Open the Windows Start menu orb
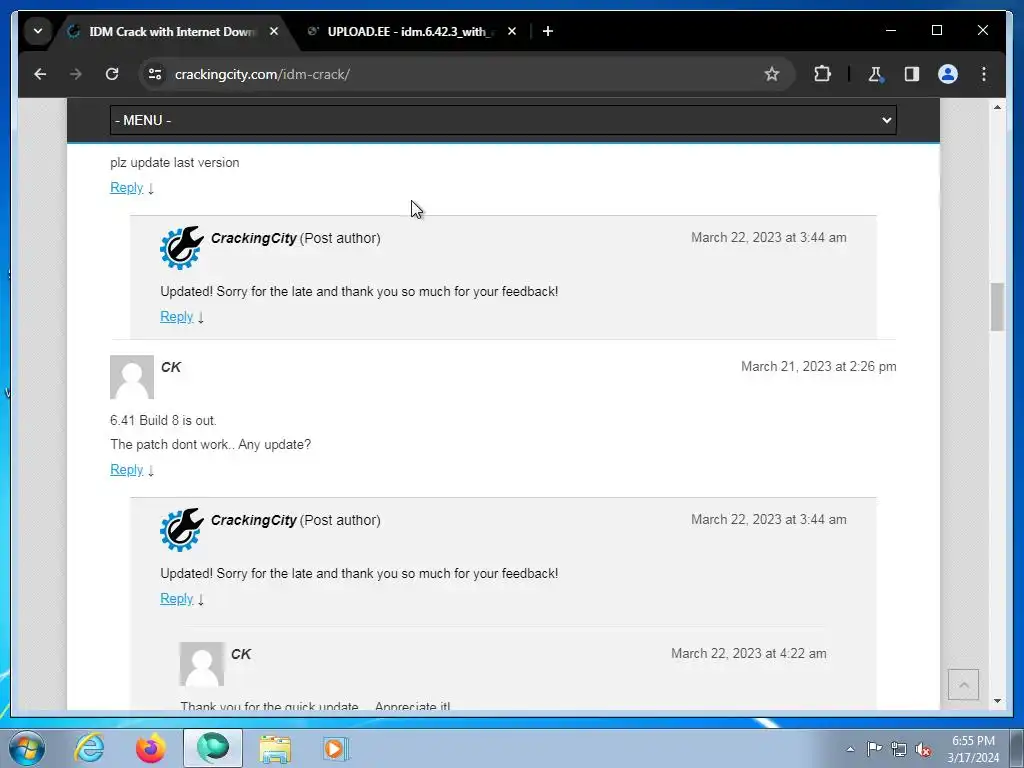 click(x=27, y=748)
